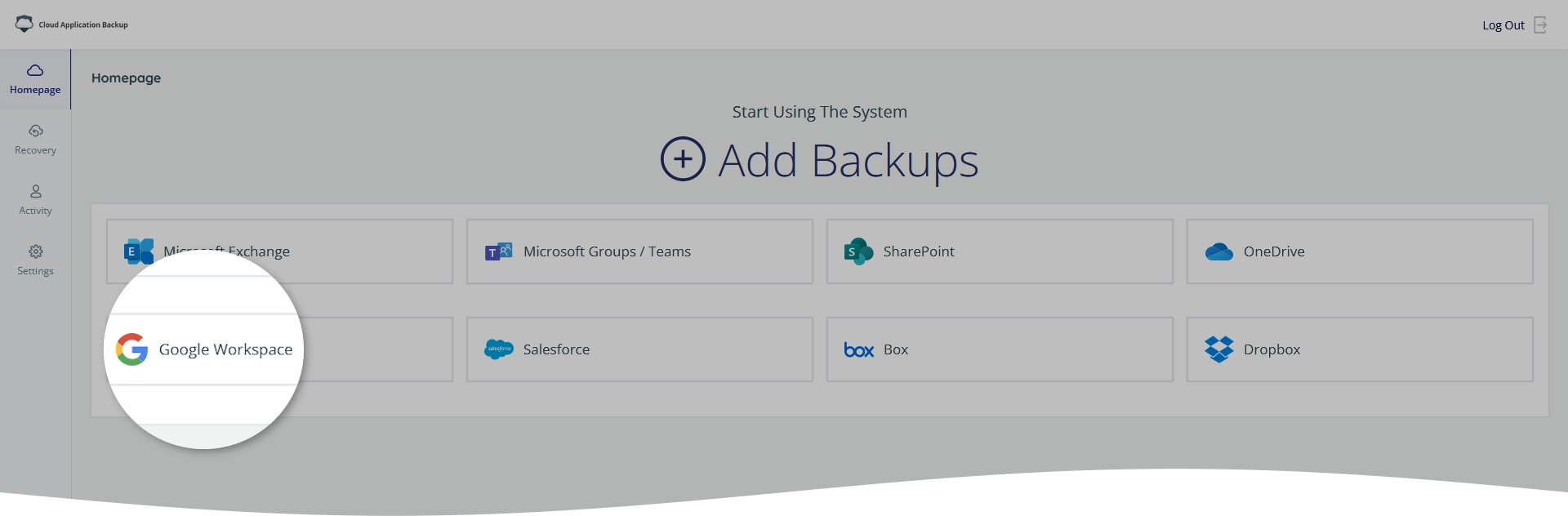Image resolution: width=1568 pixels, height=516 pixels.
Task: Click the Recovery cloud-restore icon
Action: 36,131
